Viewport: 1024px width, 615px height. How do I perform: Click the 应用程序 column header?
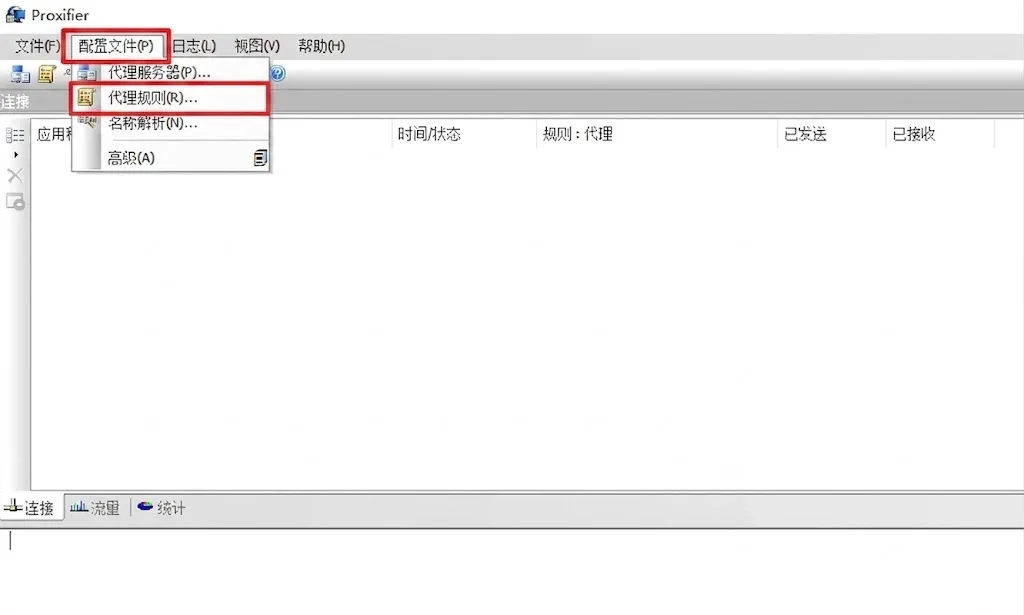[52, 134]
